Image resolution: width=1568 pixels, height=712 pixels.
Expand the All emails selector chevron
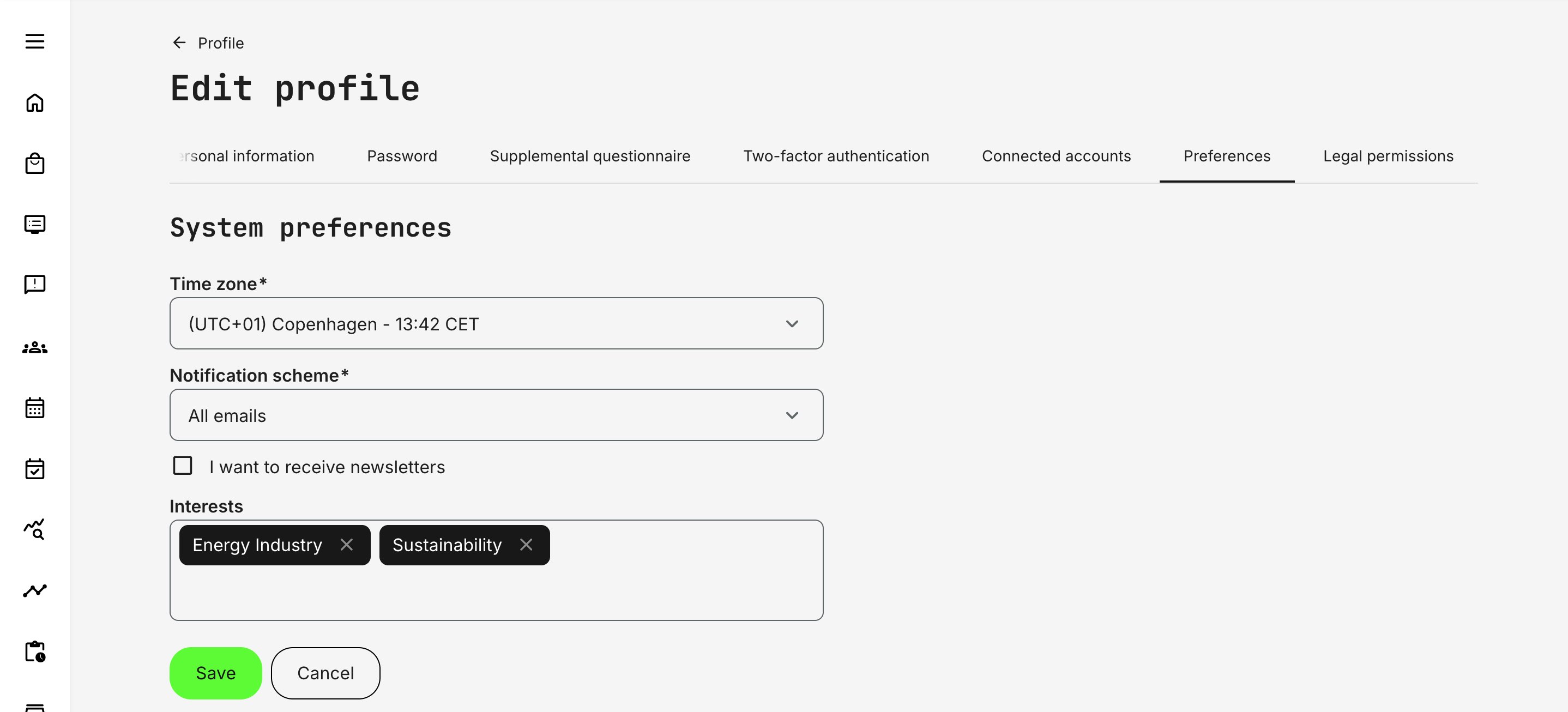[x=791, y=415]
